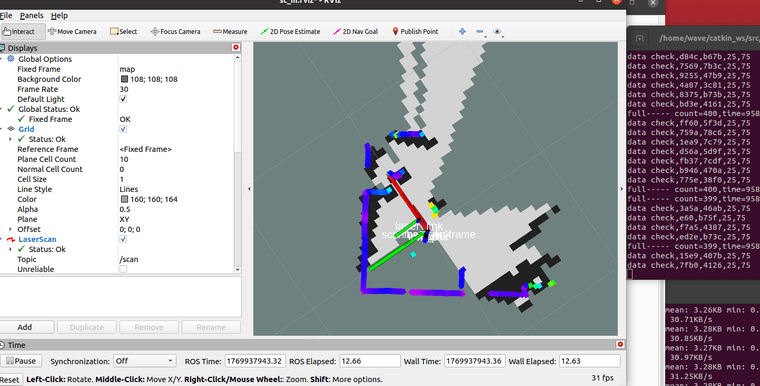
Task: Select the Reference Frame value
Action: point(145,149)
